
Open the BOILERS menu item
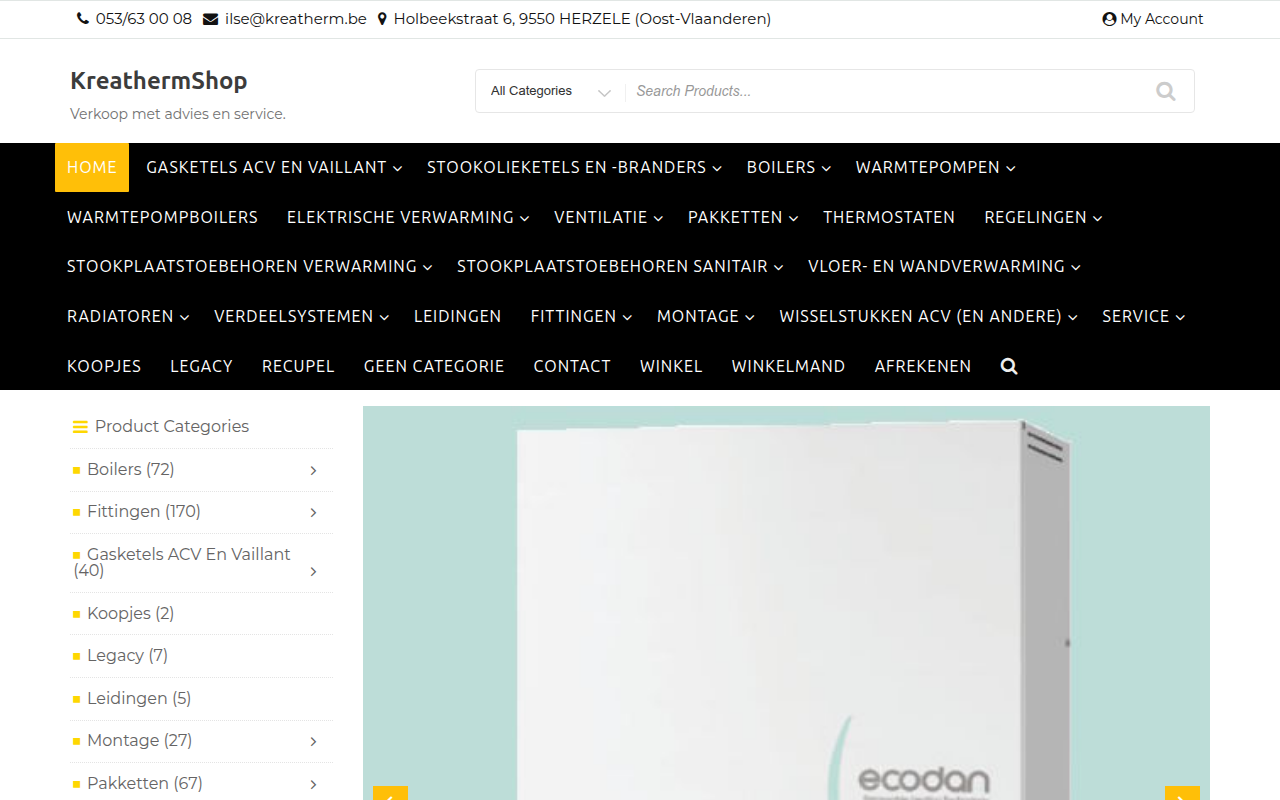(788, 167)
